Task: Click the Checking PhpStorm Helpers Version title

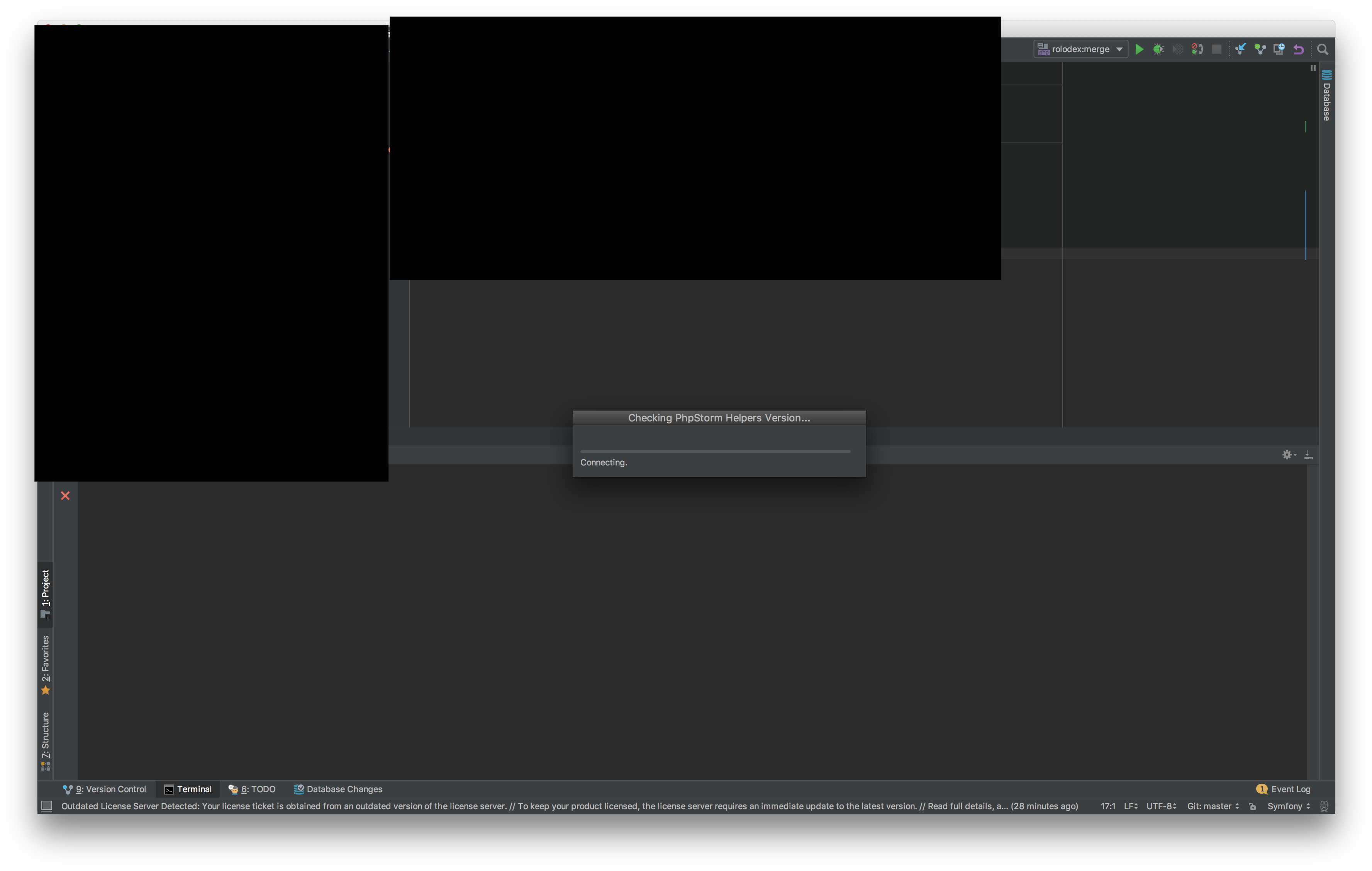Action: [x=719, y=418]
